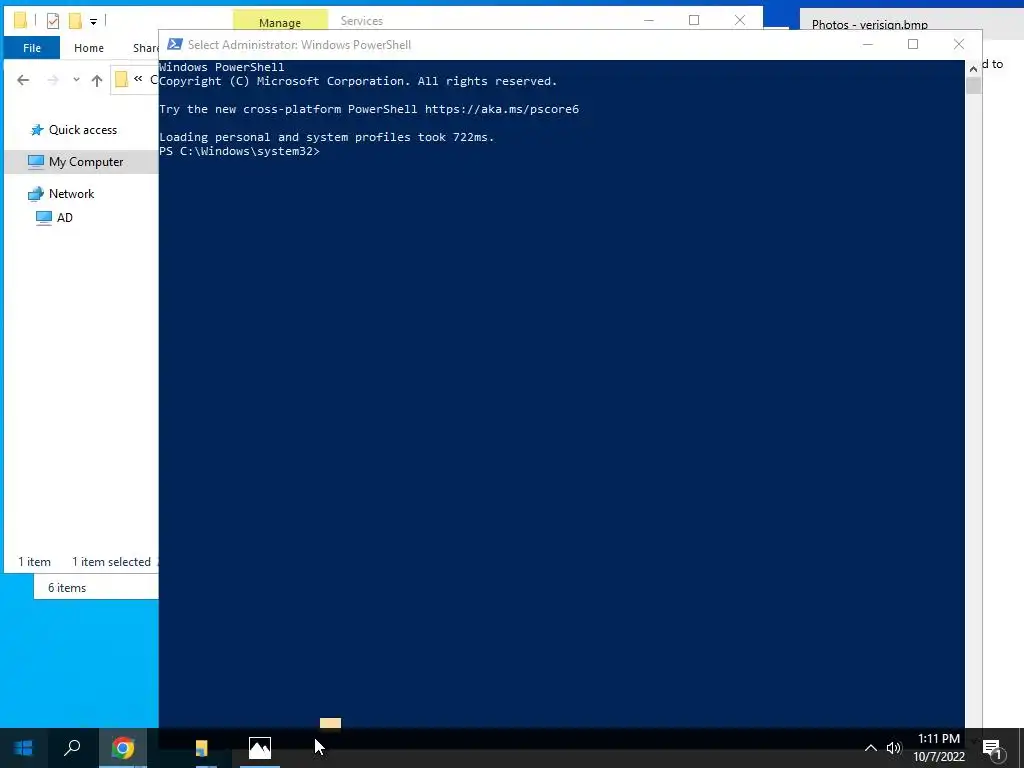Click the My Computer monitor icon
Image resolution: width=1024 pixels, height=768 pixels.
(36, 161)
